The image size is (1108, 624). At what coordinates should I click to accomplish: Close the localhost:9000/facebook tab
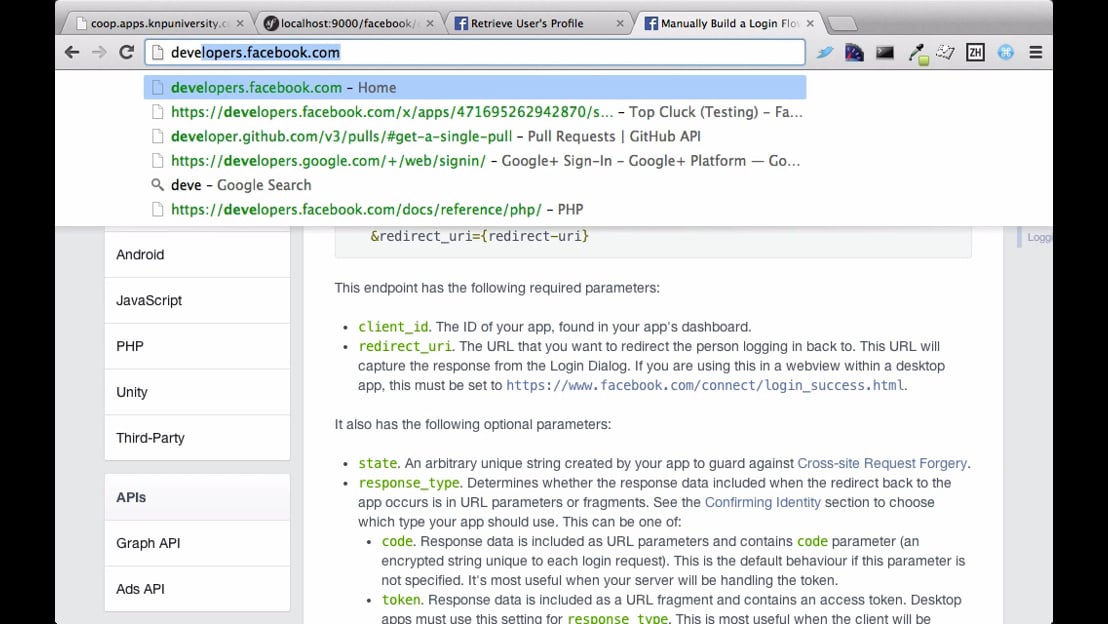[x=430, y=23]
